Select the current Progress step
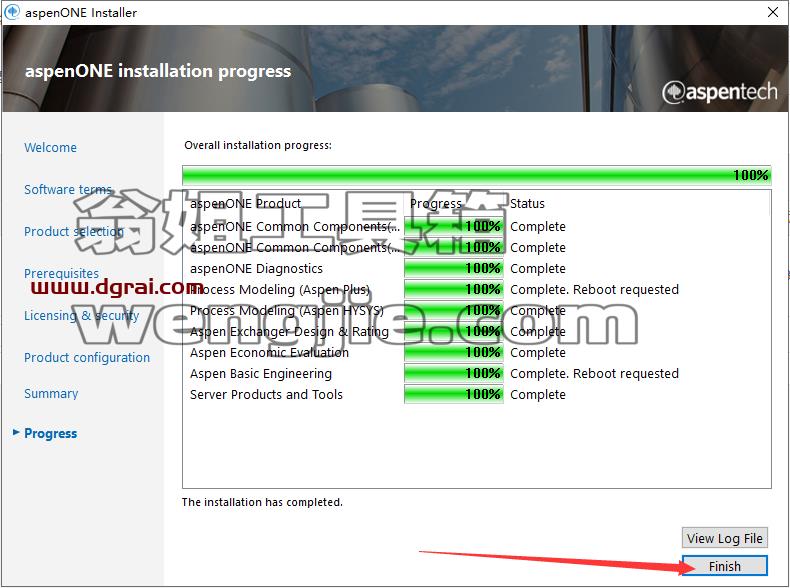The height and width of the screenshot is (588, 790). tap(50, 433)
